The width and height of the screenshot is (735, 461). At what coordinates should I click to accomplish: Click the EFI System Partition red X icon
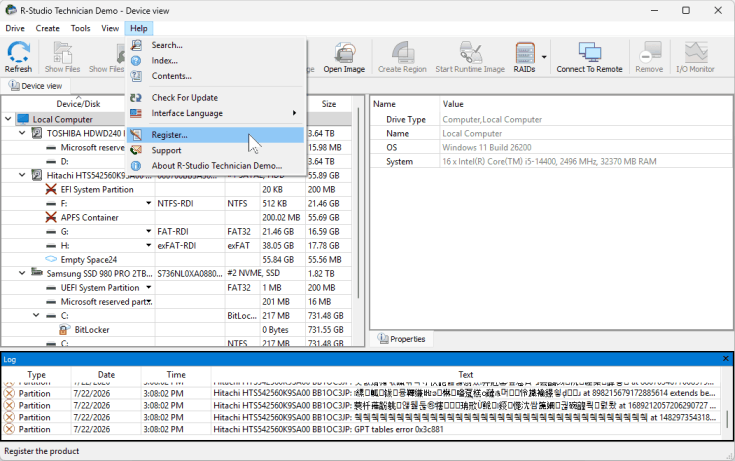[51, 189]
